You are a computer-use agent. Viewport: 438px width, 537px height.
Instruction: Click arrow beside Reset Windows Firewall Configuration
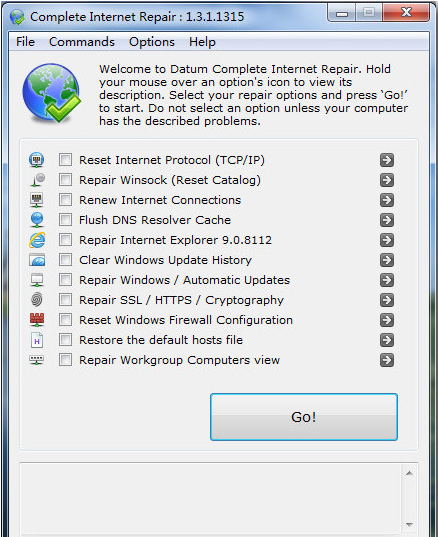pyautogui.click(x=387, y=320)
